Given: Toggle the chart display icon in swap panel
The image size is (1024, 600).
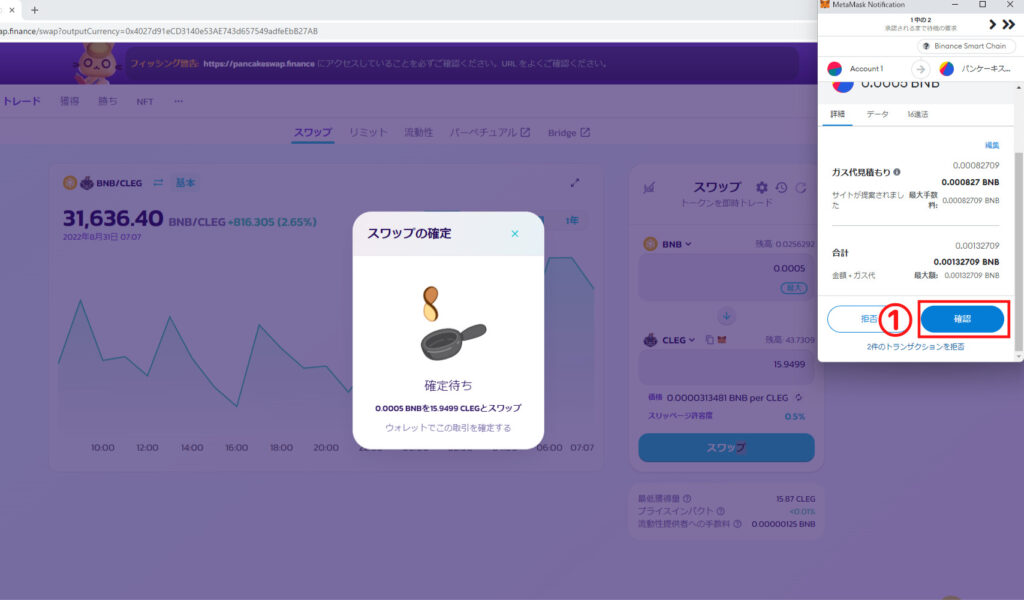Looking at the screenshot, I should pyautogui.click(x=649, y=188).
